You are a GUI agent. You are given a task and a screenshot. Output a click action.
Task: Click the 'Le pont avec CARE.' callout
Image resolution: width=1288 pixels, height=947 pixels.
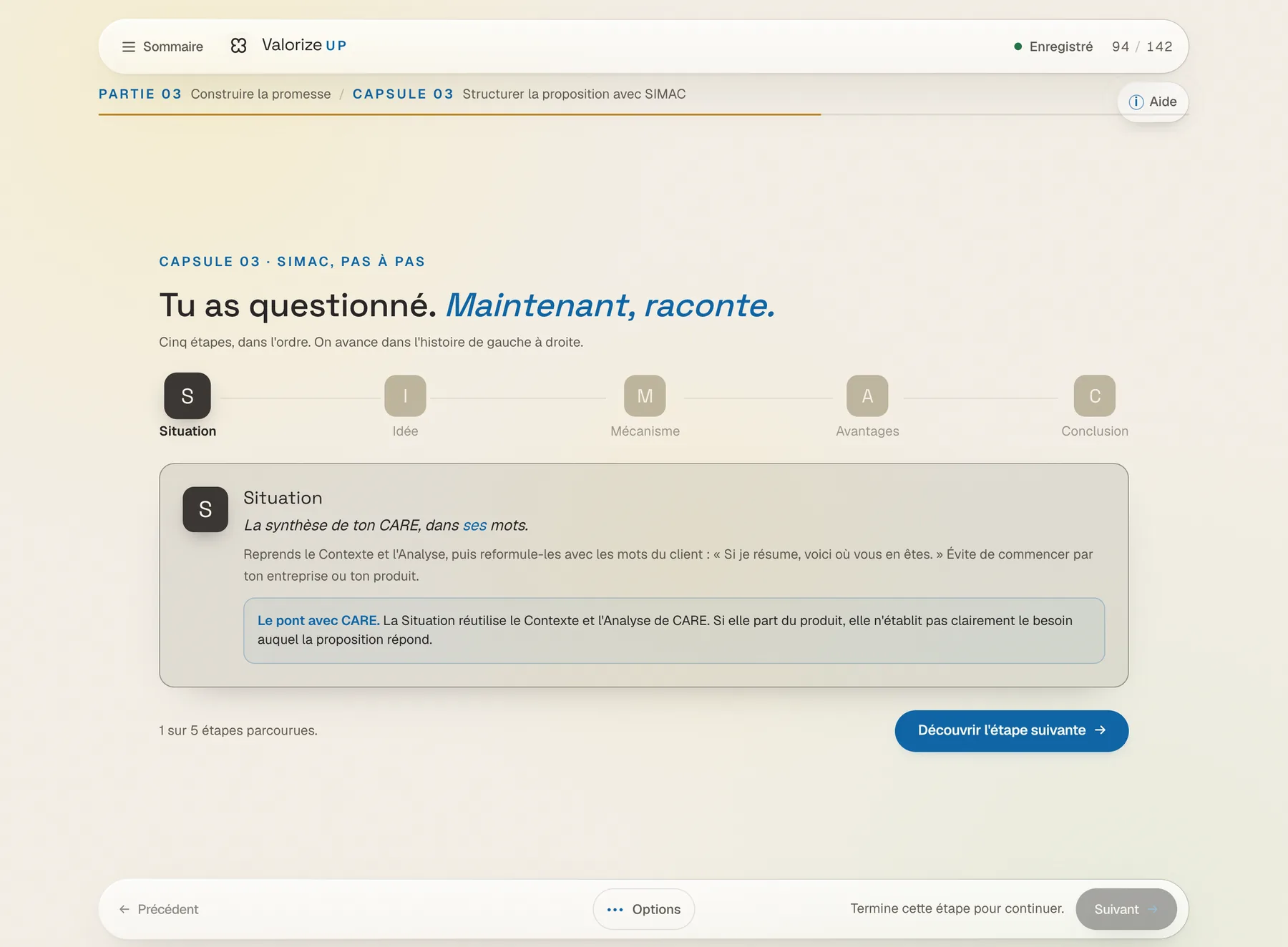(674, 630)
